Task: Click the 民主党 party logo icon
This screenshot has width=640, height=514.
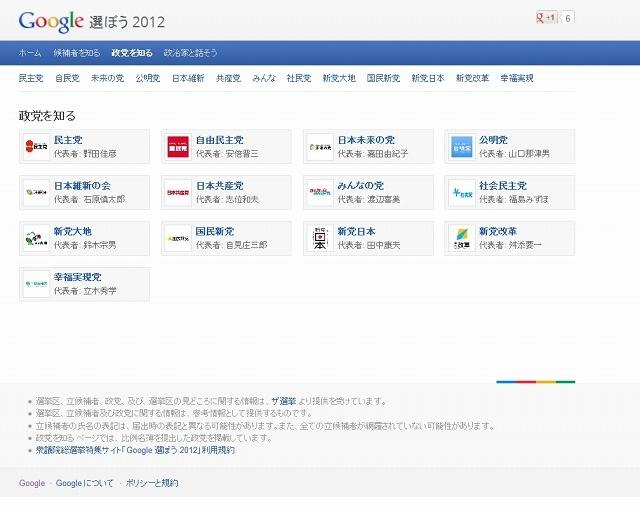Action: (x=36, y=147)
